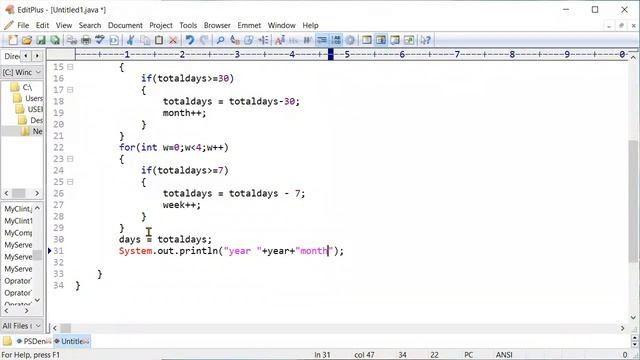Click the red X Delete icon

tap(173, 40)
